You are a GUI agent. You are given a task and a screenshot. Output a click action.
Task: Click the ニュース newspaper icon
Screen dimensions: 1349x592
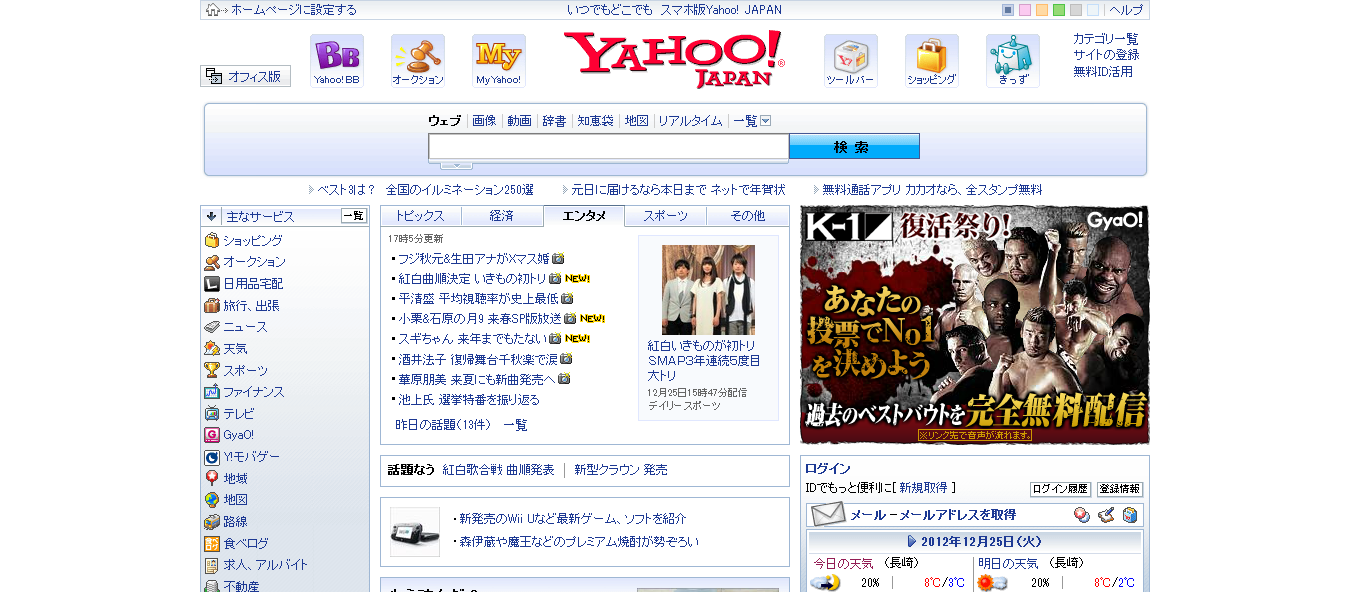212,327
